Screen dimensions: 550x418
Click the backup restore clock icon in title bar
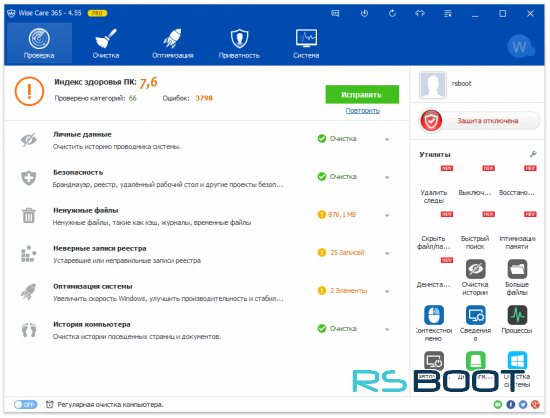[364, 13]
